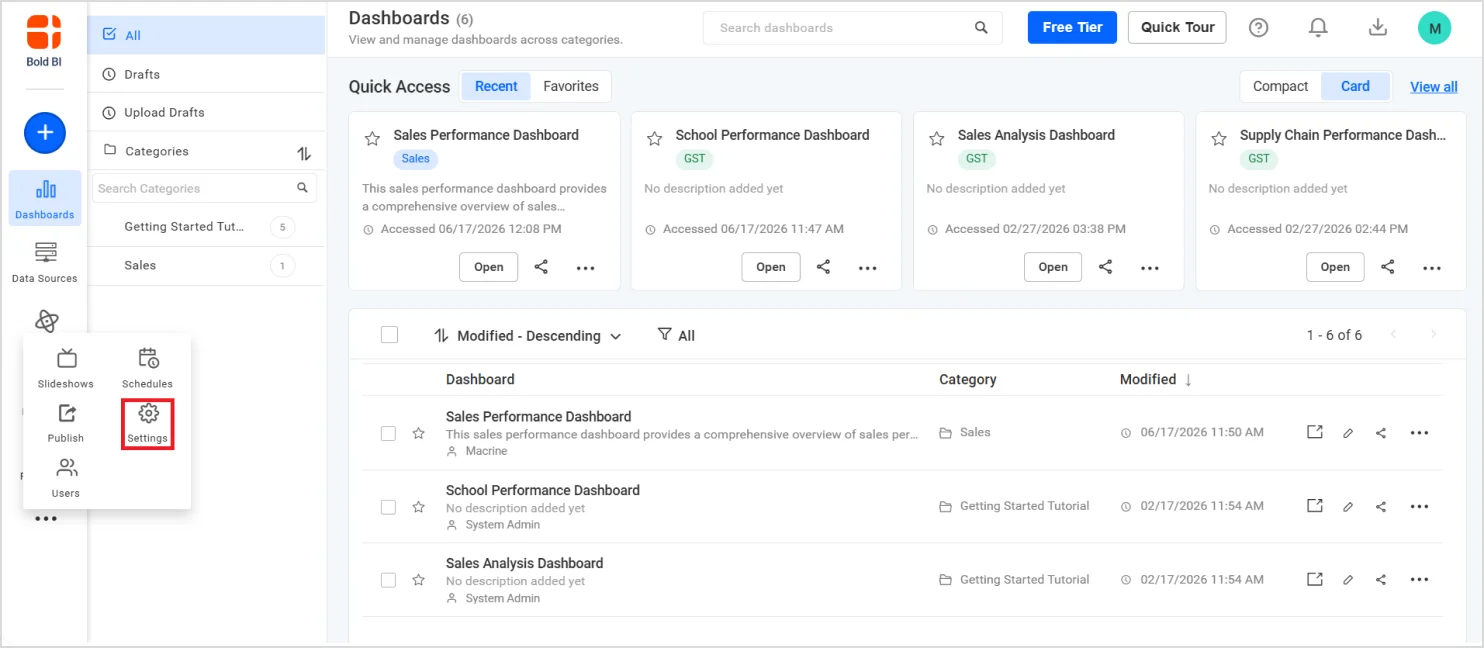Open Settings from the popup menu
Viewport: 1484px width, 648px height.
[x=148, y=423]
